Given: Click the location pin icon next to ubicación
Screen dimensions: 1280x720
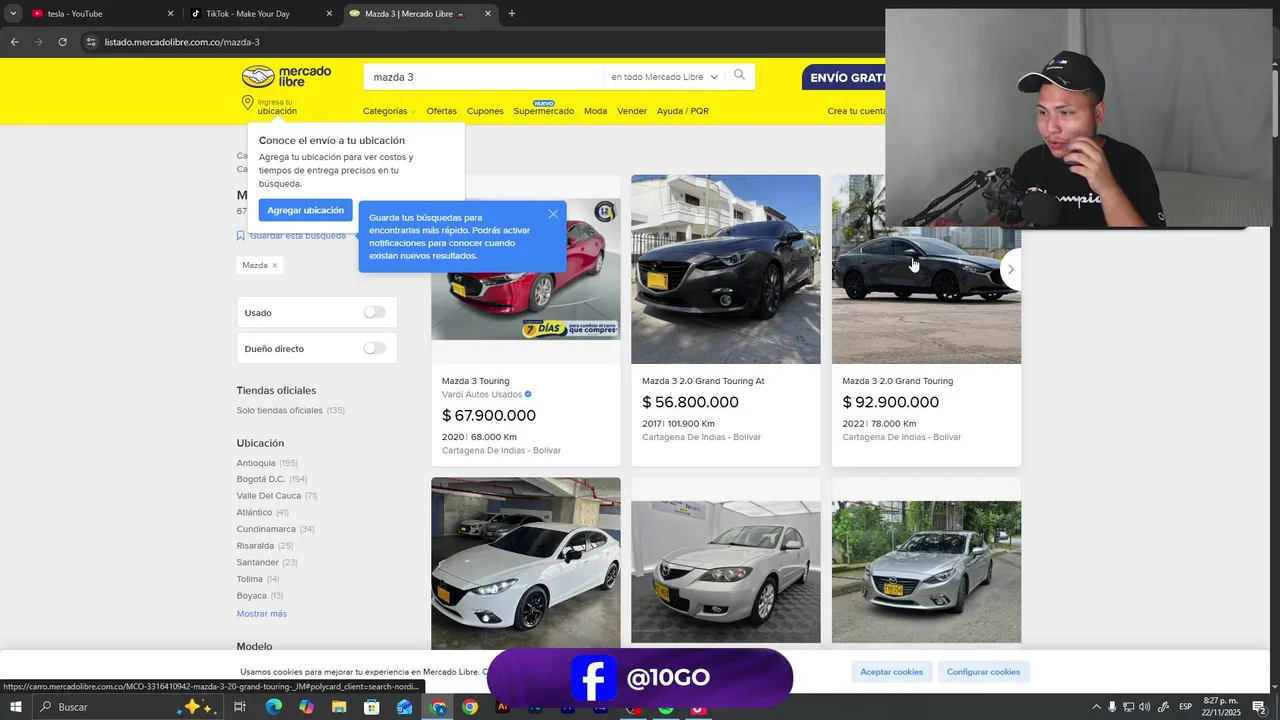Looking at the screenshot, I should click(x=248, y=103).
